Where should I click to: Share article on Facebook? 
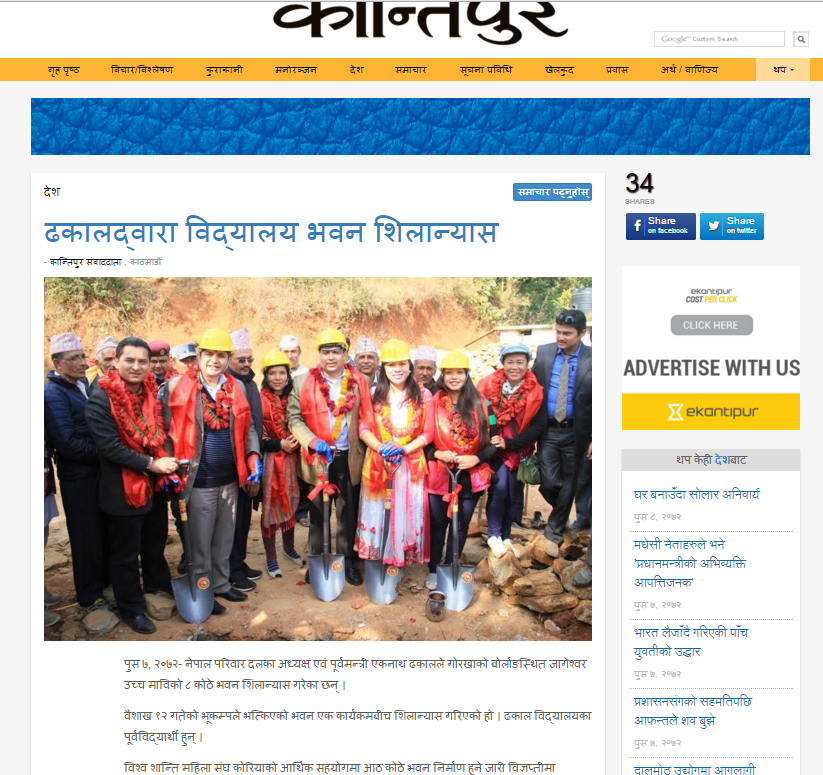pyautogui.click(x=660, y=226)
